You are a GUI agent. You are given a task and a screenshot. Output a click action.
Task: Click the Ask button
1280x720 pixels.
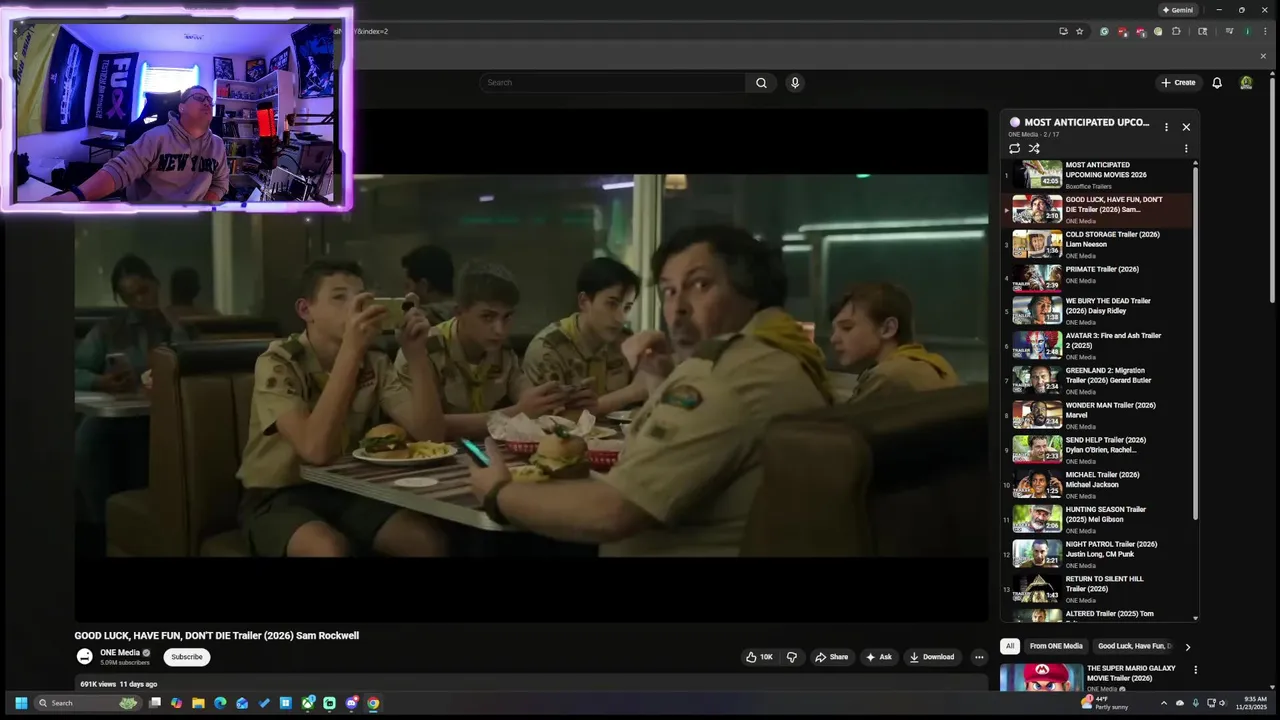point(878,657)
